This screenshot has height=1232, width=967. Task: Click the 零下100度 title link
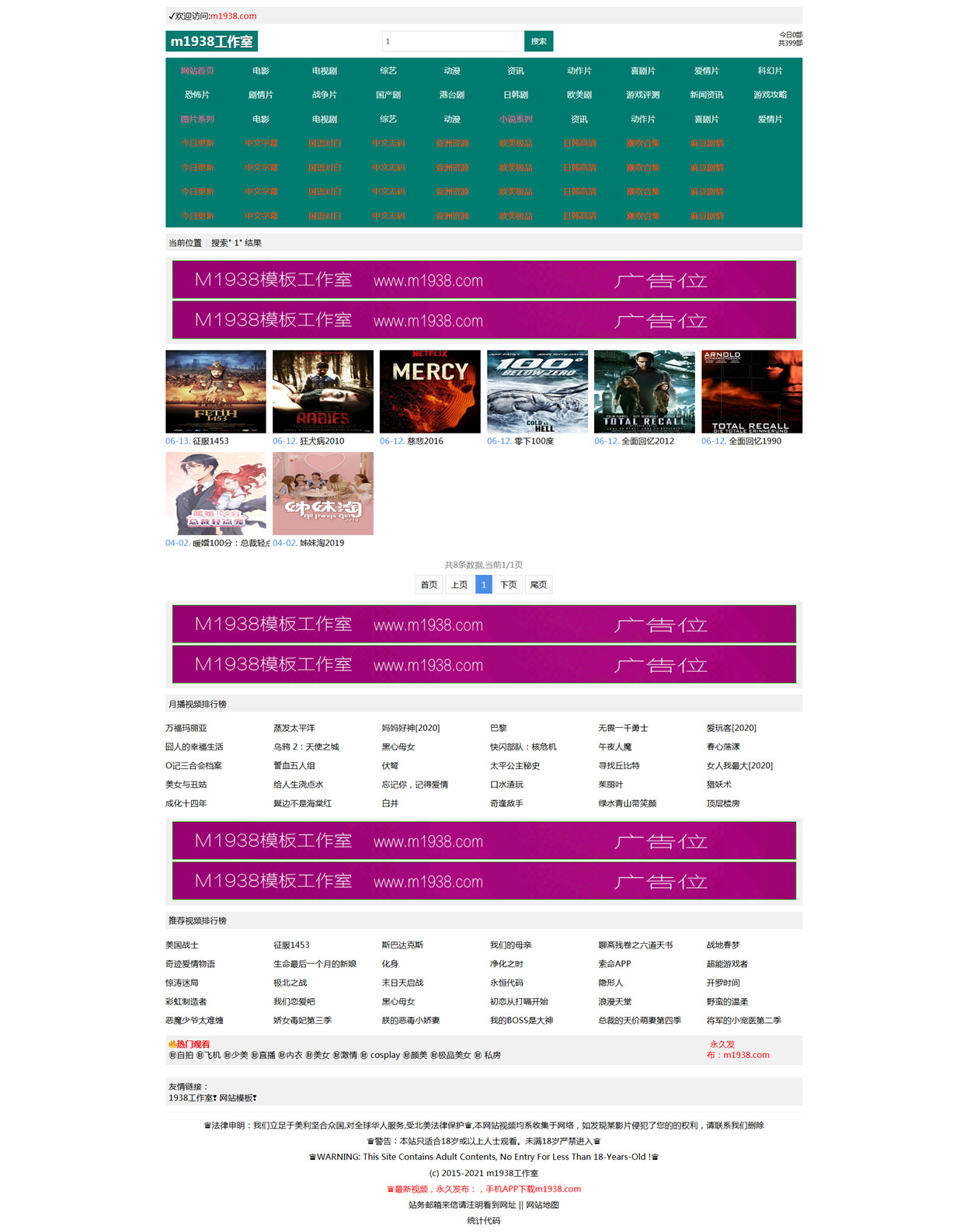tap(534, 441)
